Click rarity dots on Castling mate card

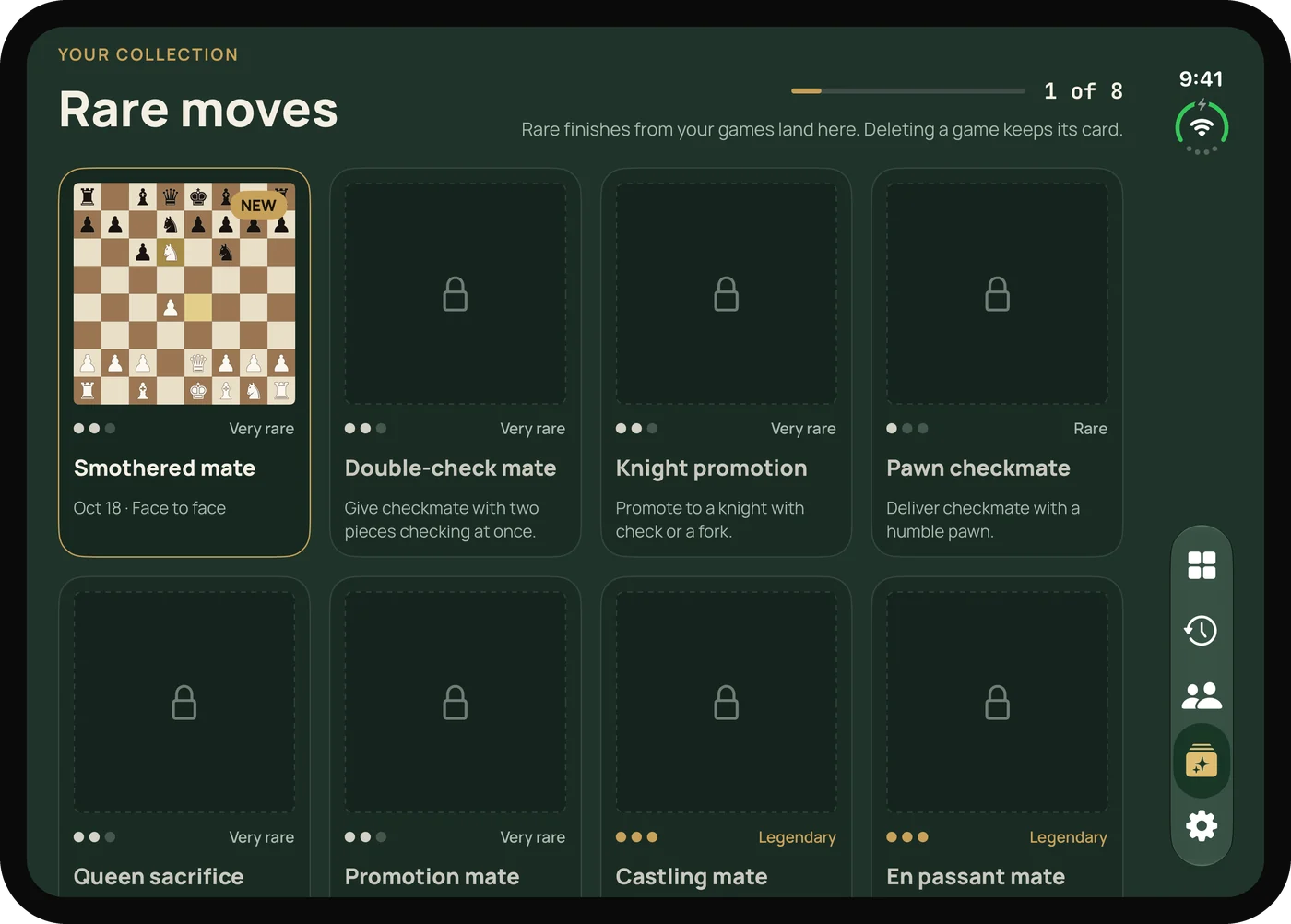(636, 837)
